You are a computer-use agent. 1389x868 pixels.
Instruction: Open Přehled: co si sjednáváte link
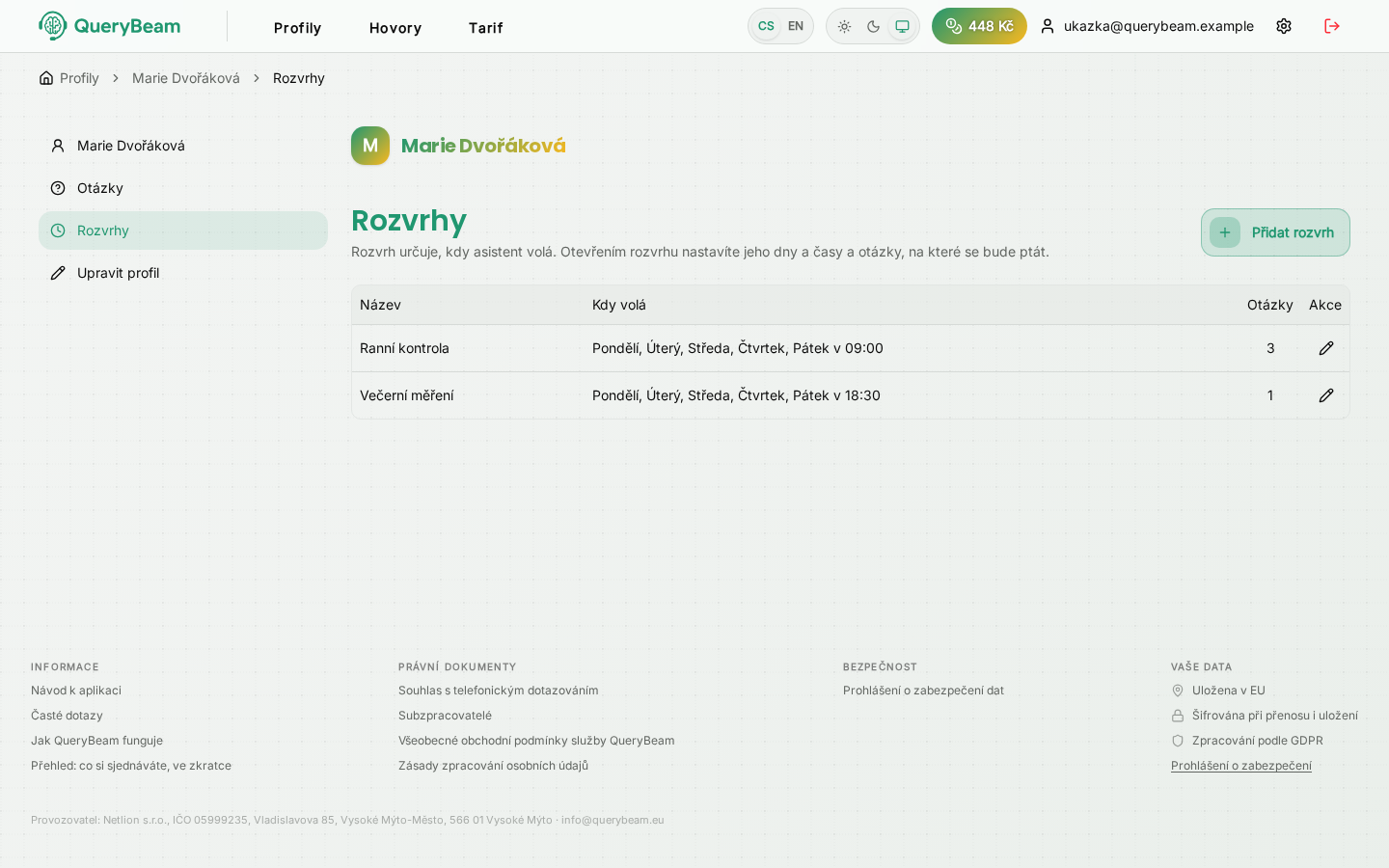pos(131,766)
